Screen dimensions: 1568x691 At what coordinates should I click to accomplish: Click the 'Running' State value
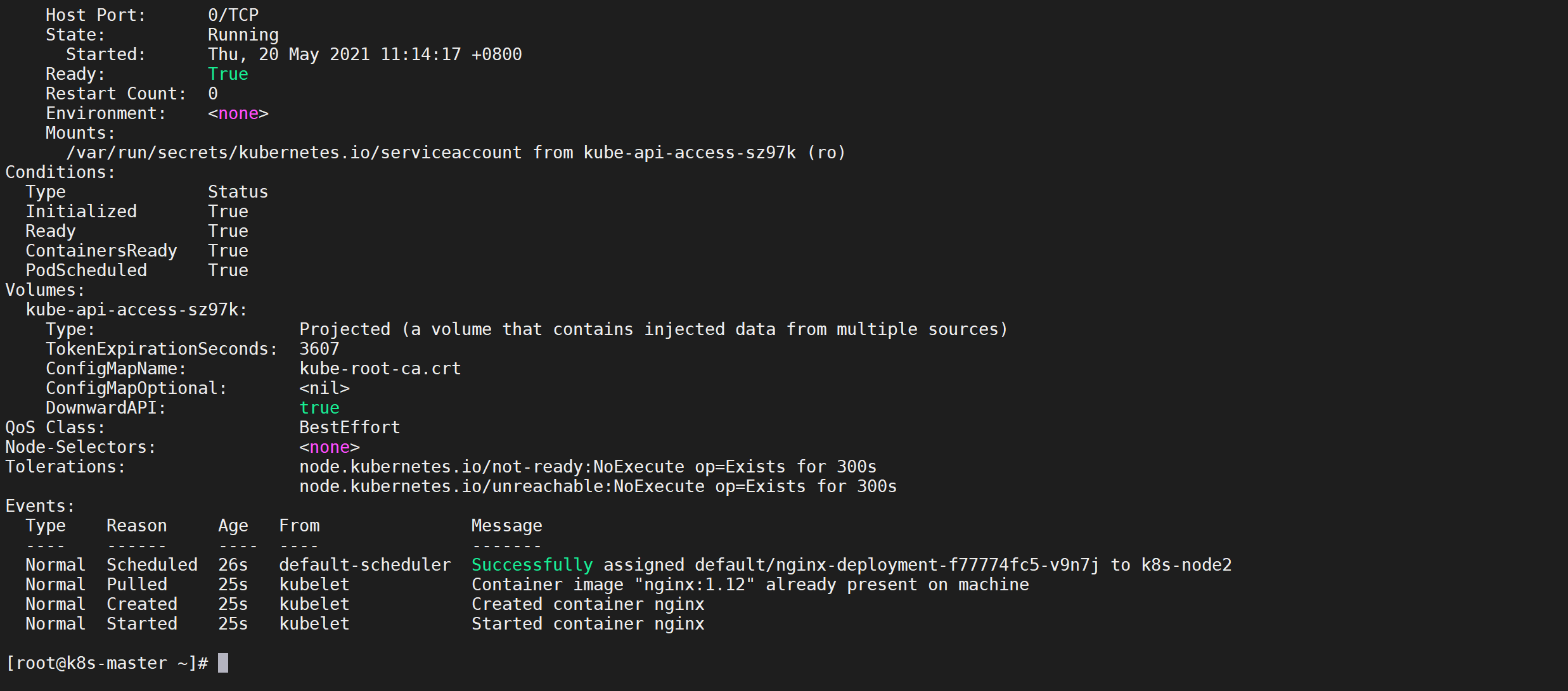(x=243, y=35)
